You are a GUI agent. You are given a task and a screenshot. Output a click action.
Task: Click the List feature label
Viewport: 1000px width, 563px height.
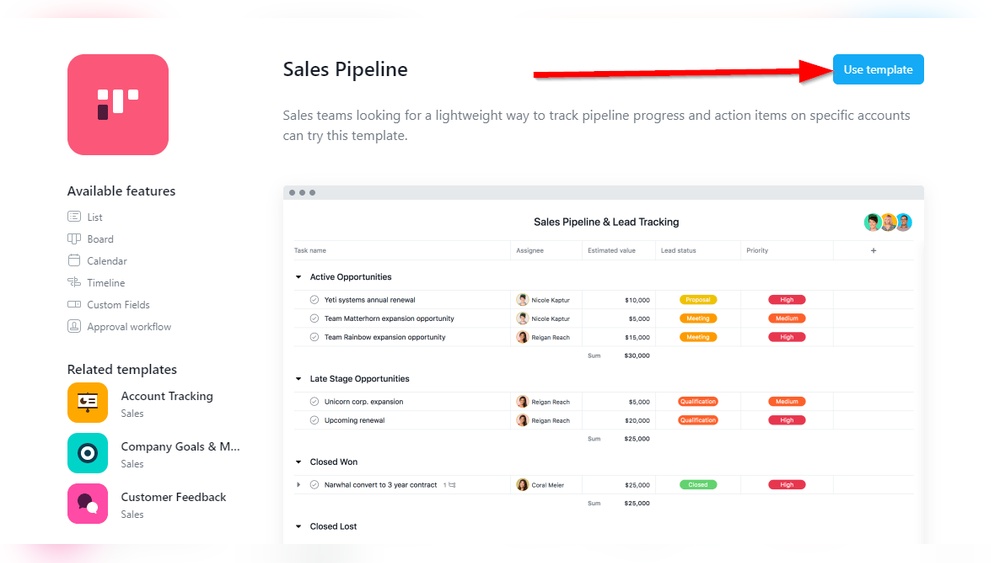click(x=94, y=217)
